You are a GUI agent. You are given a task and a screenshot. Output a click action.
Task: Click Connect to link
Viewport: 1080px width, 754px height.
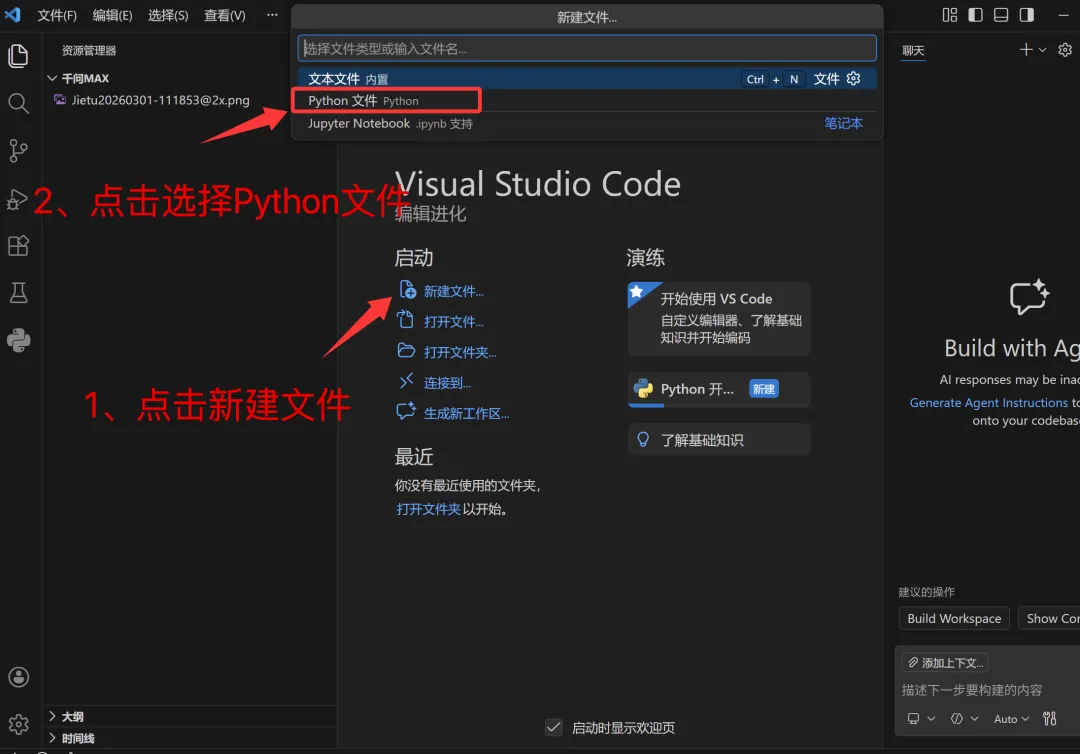pyautogui.click(x=447, y=383)
